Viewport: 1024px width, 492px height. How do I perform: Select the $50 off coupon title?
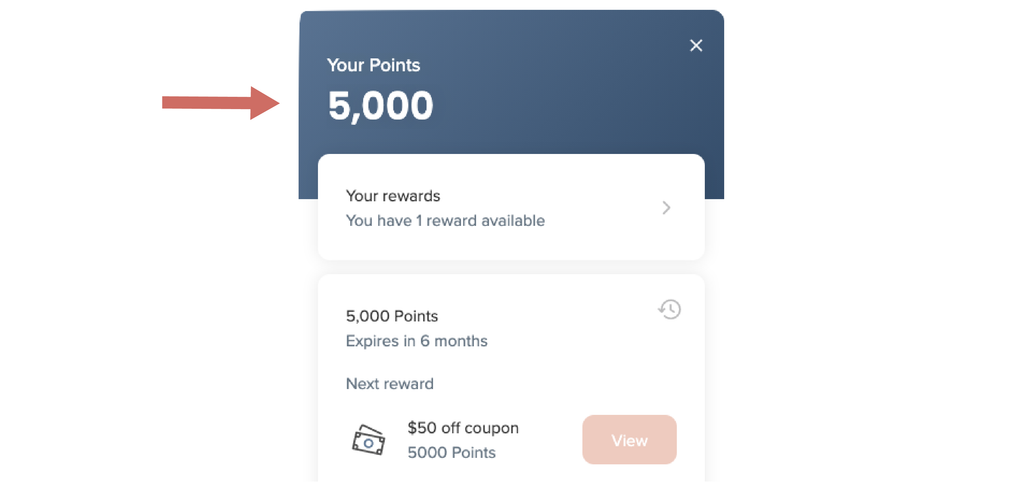[x=463, y=428]
